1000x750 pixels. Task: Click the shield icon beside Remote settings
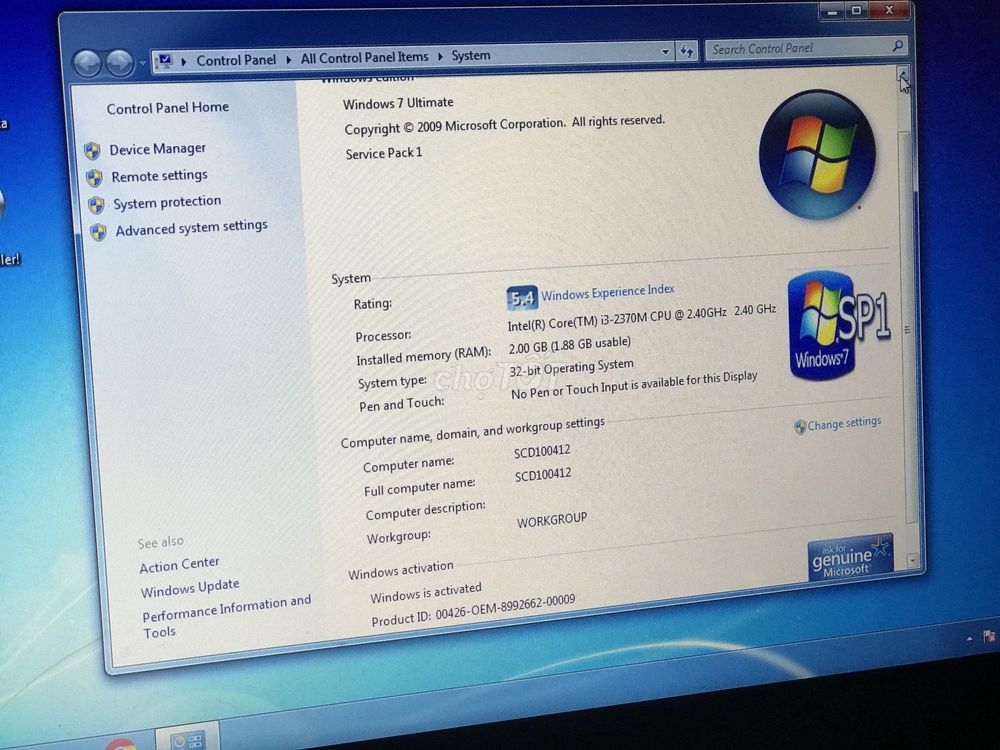(94, 178)
